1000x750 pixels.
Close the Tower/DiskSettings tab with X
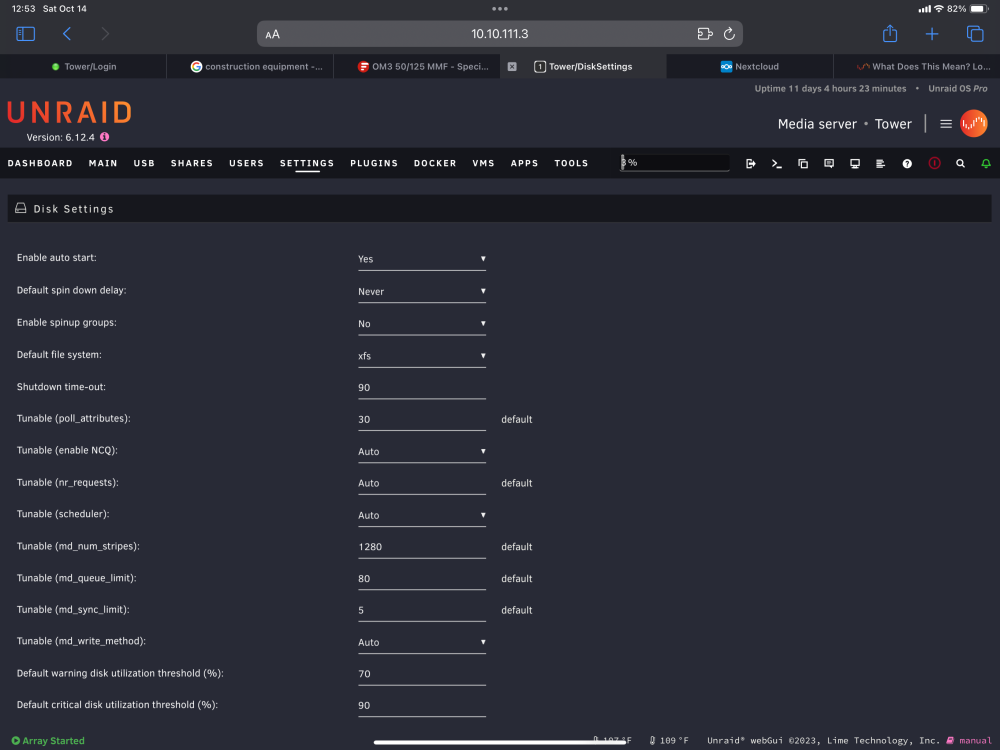(512, 66)
